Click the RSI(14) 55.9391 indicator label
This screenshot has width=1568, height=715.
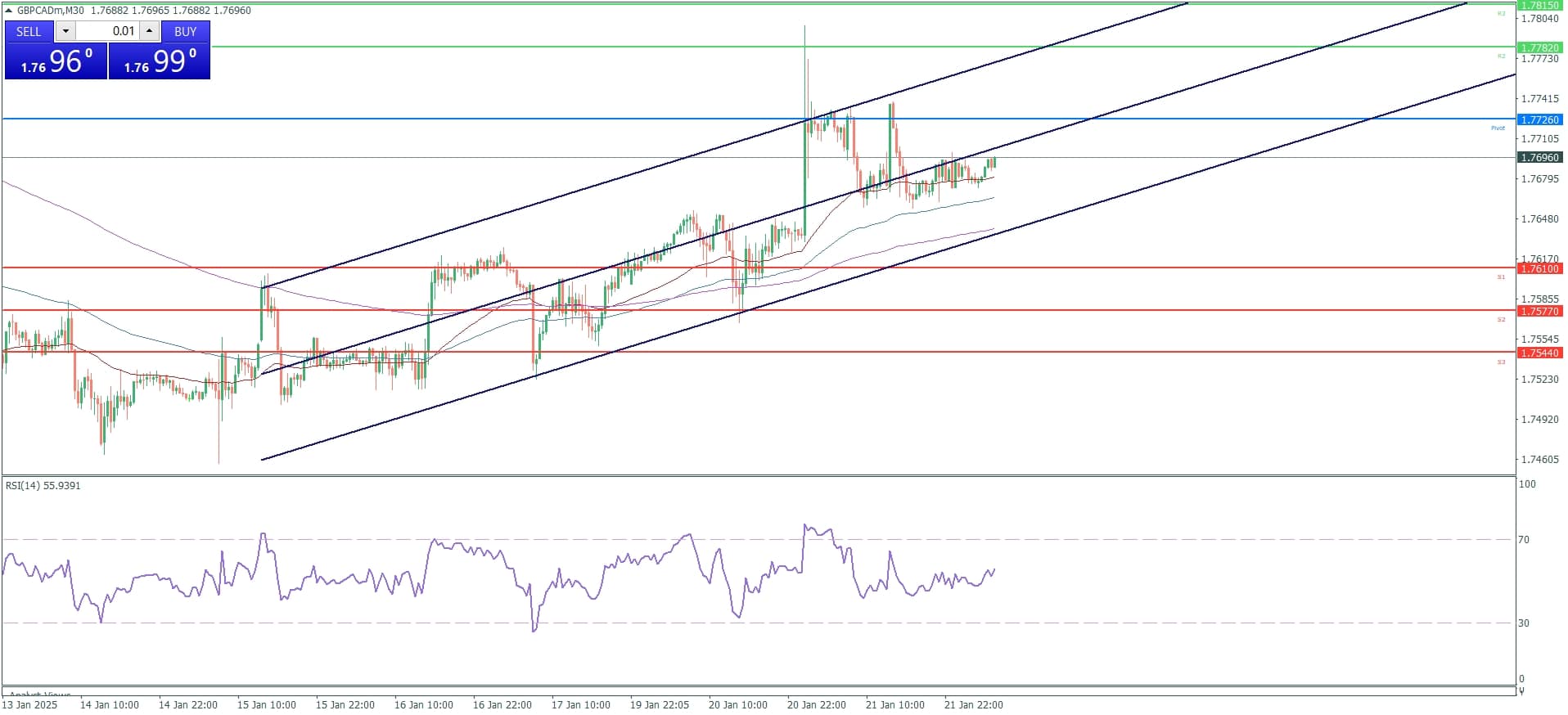(x=43, y=486)
